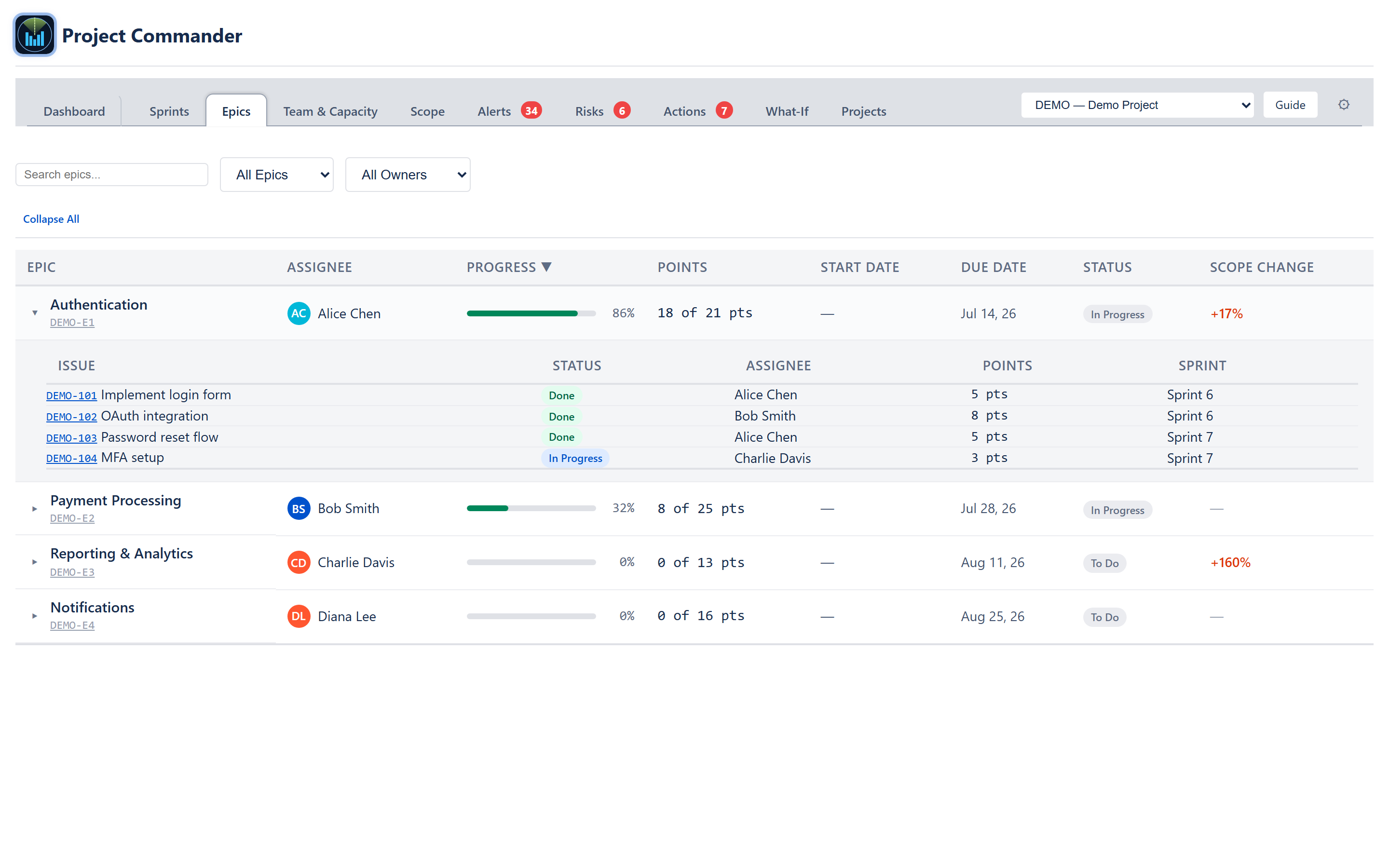Go to the Scope tab
The height and width of the screenshot is (868, 1389).
click(427, 111)
